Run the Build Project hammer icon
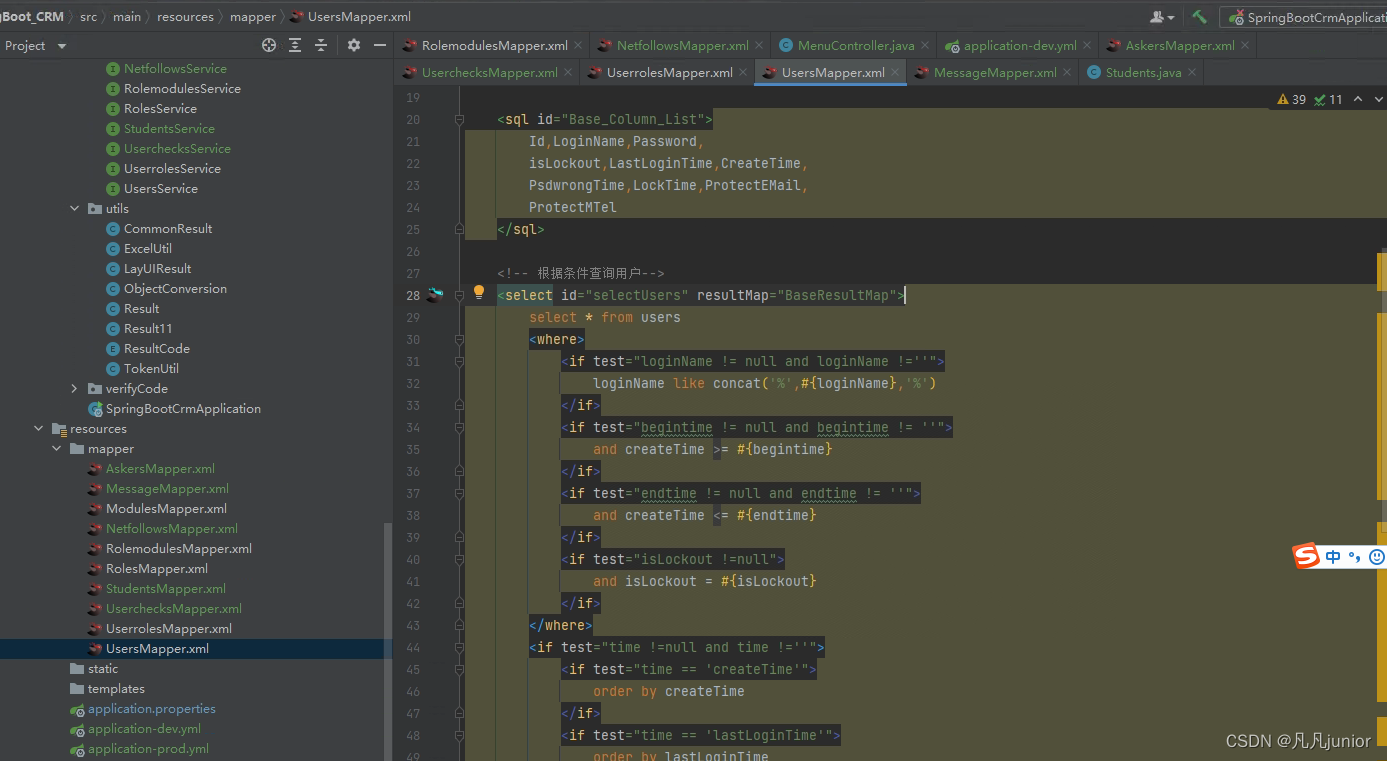This screenshot has width=1387, height=761. click(x=1197, y=16)
